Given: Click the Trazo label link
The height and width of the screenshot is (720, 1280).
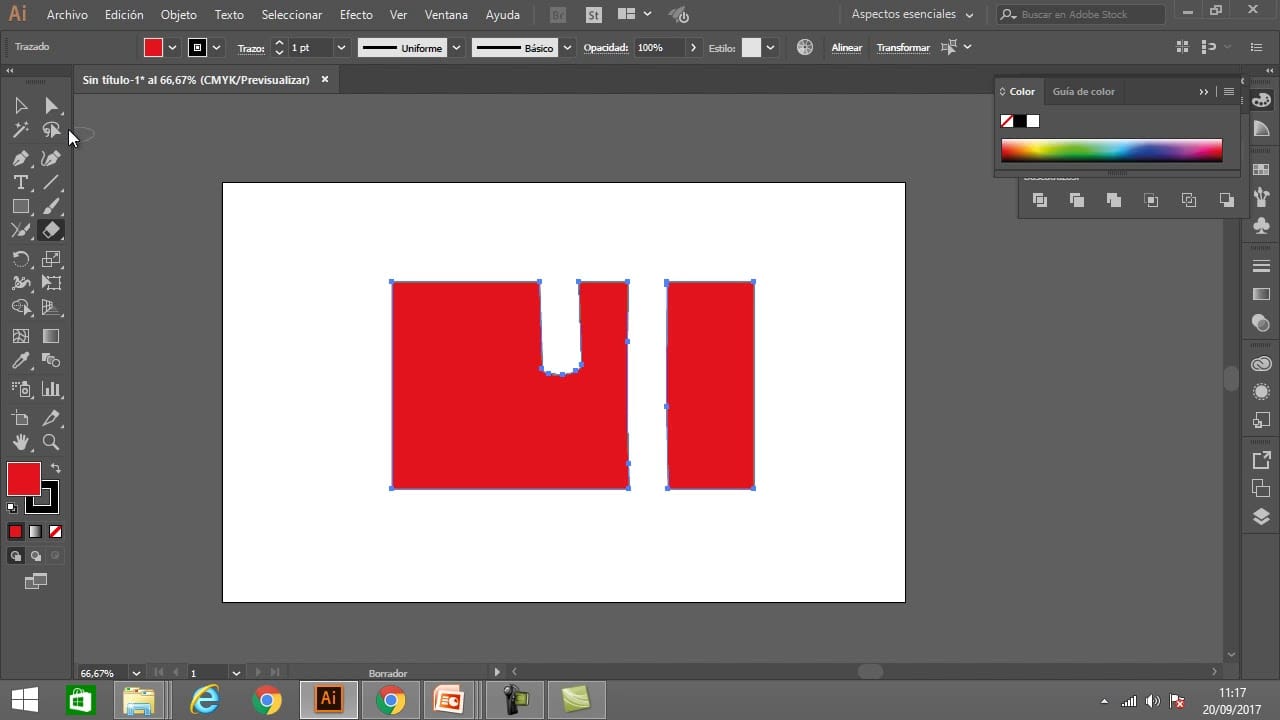Looking at the screenshot, I should 250,48.
